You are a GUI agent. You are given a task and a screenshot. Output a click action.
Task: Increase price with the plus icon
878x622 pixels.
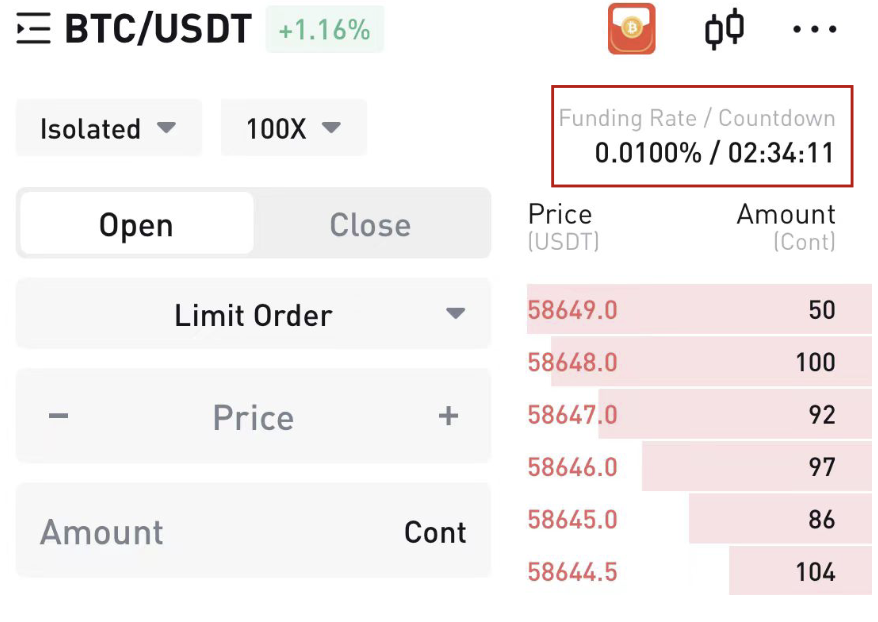448,415
